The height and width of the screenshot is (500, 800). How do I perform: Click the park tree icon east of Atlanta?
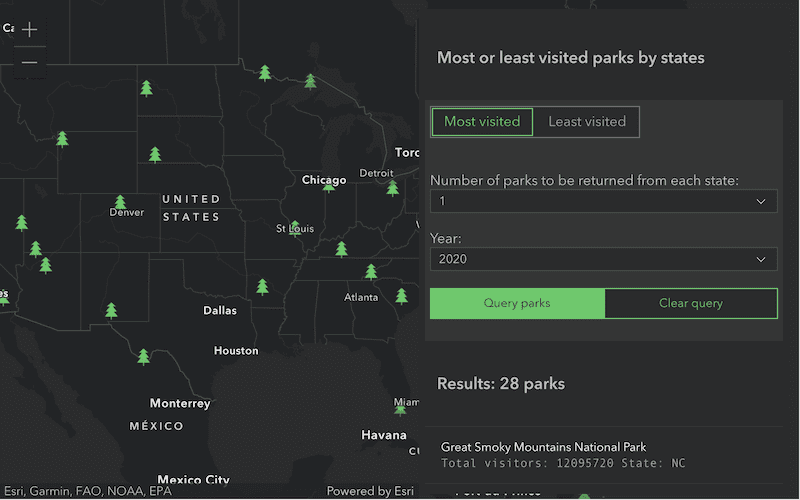point(401,296)
